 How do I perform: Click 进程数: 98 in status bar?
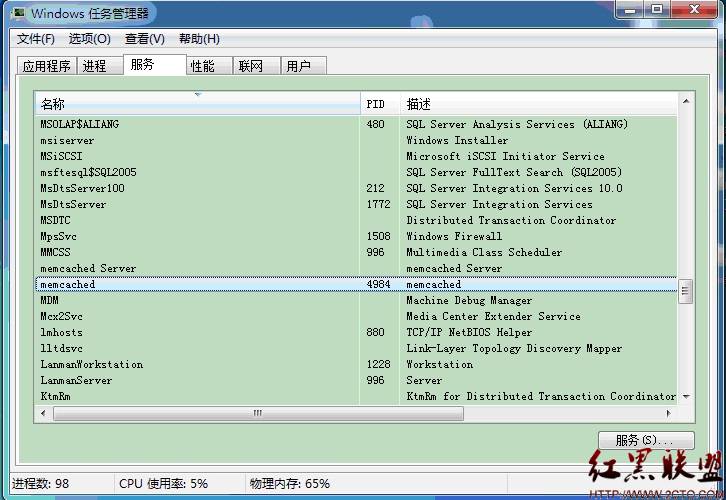(40, 484)
